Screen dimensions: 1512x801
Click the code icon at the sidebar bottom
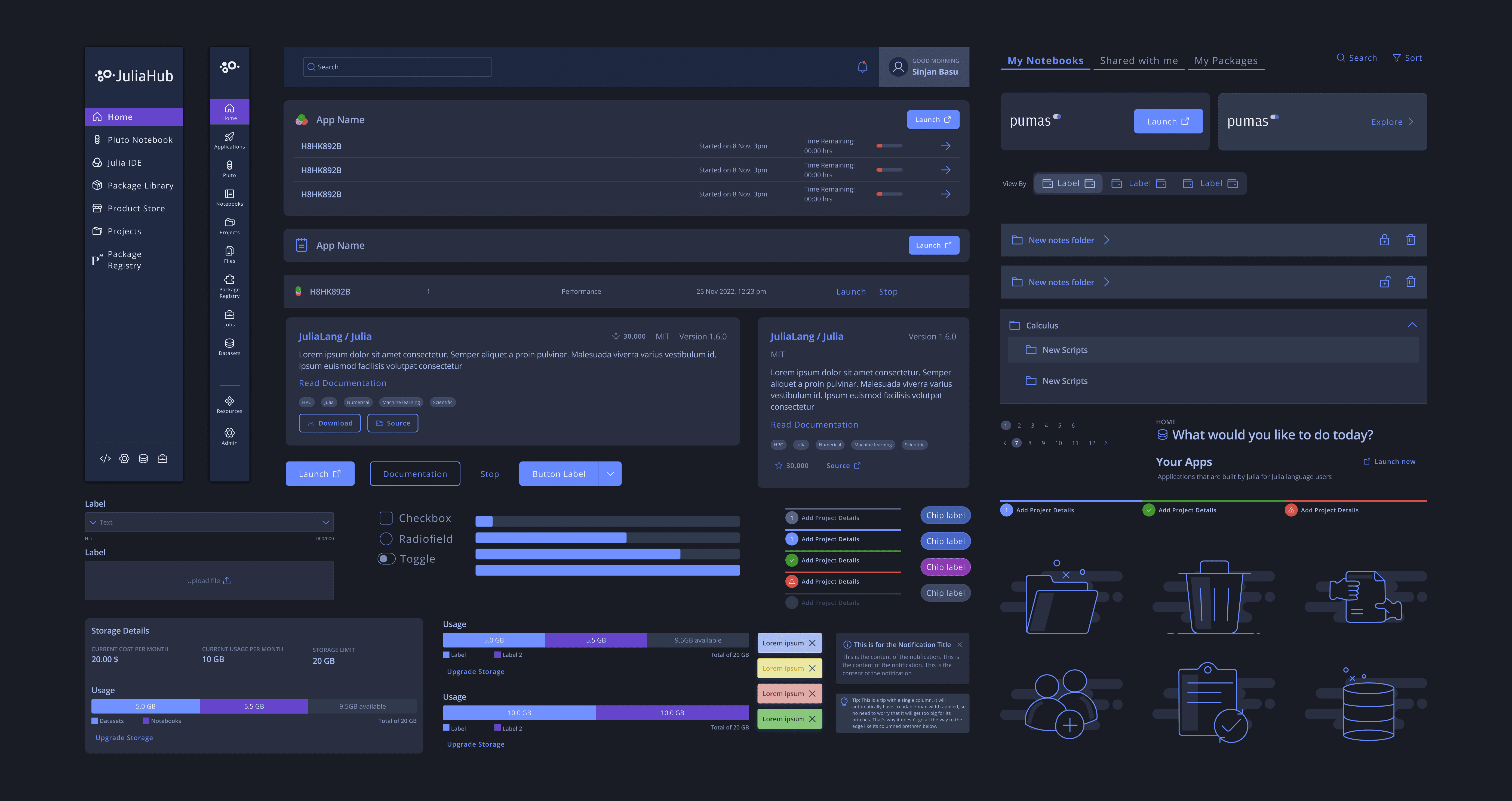point(105,459)
